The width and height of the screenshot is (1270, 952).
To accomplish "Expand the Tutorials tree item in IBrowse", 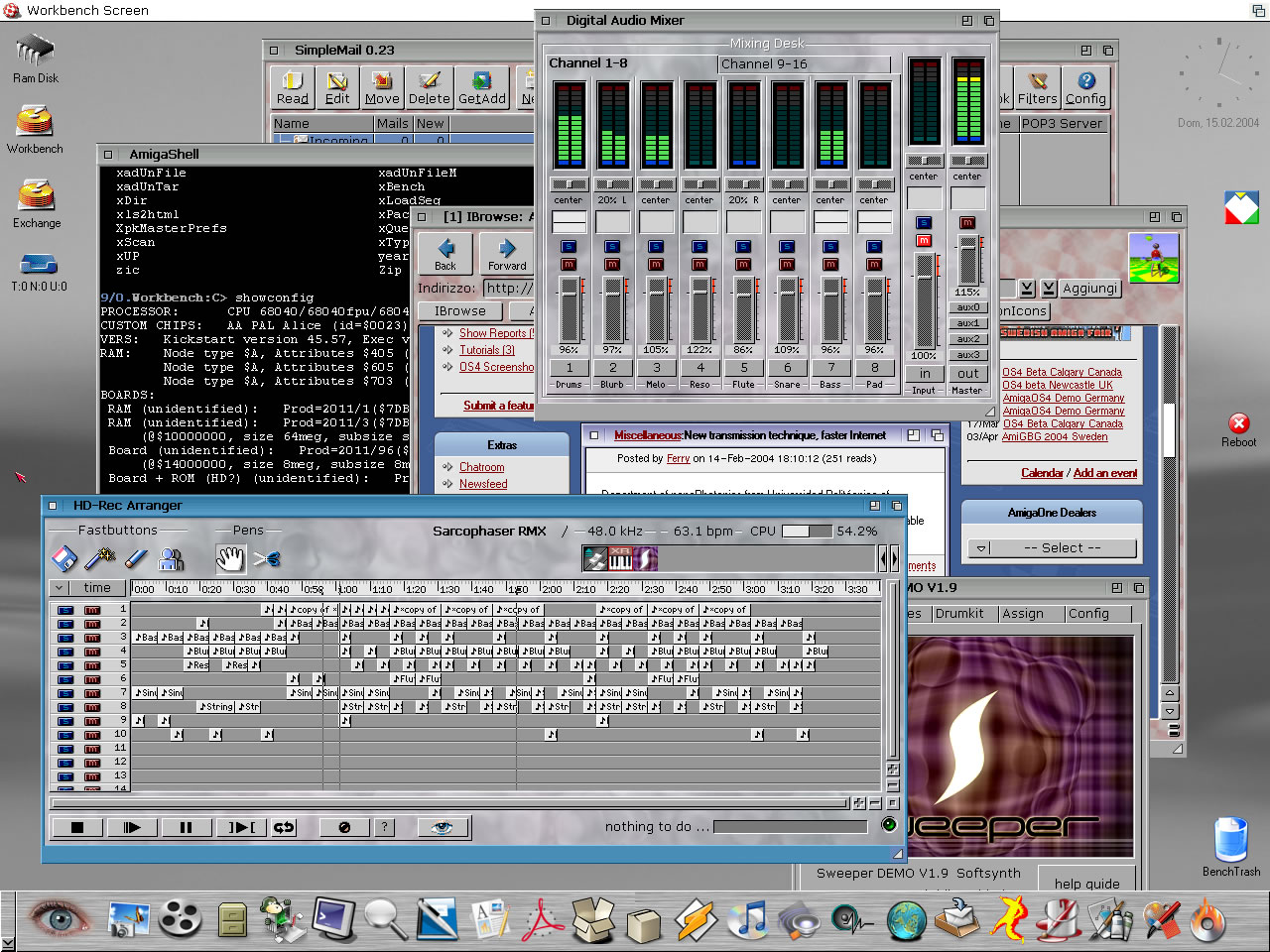I will click(448, 350).
